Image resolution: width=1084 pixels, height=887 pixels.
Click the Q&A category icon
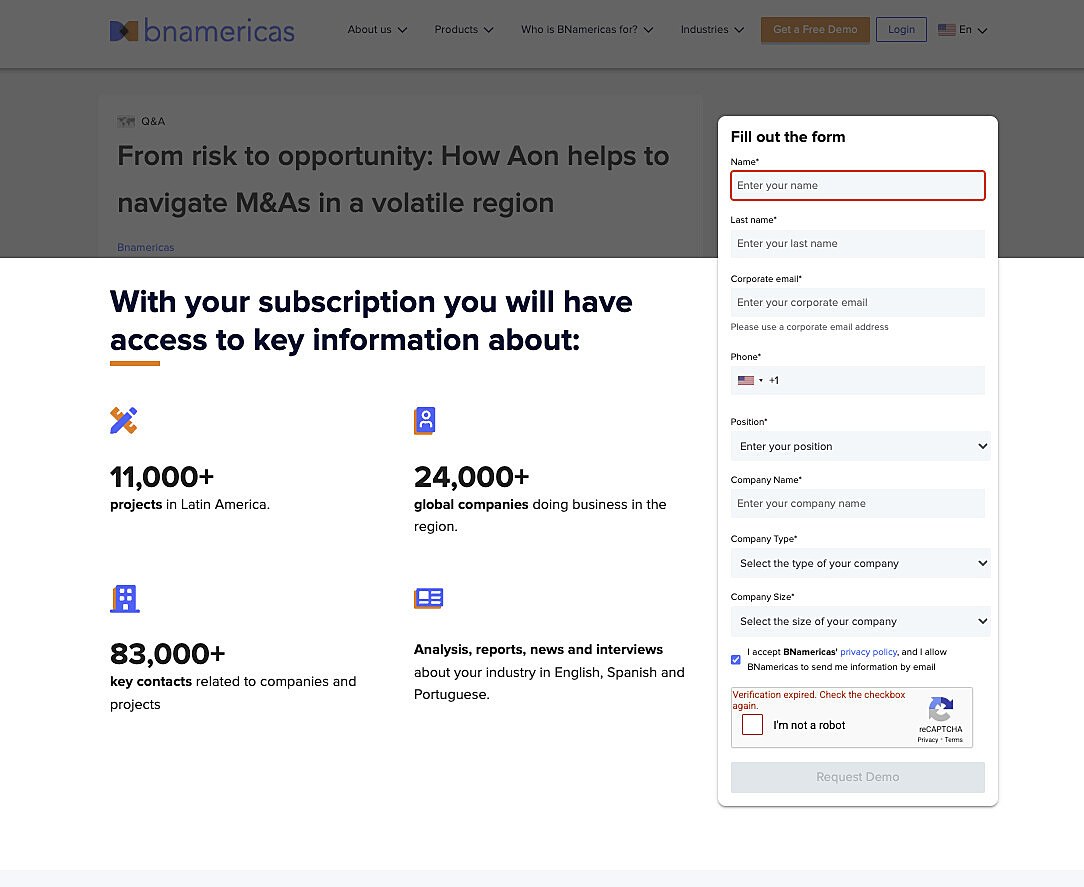click(x=126, y=122)
